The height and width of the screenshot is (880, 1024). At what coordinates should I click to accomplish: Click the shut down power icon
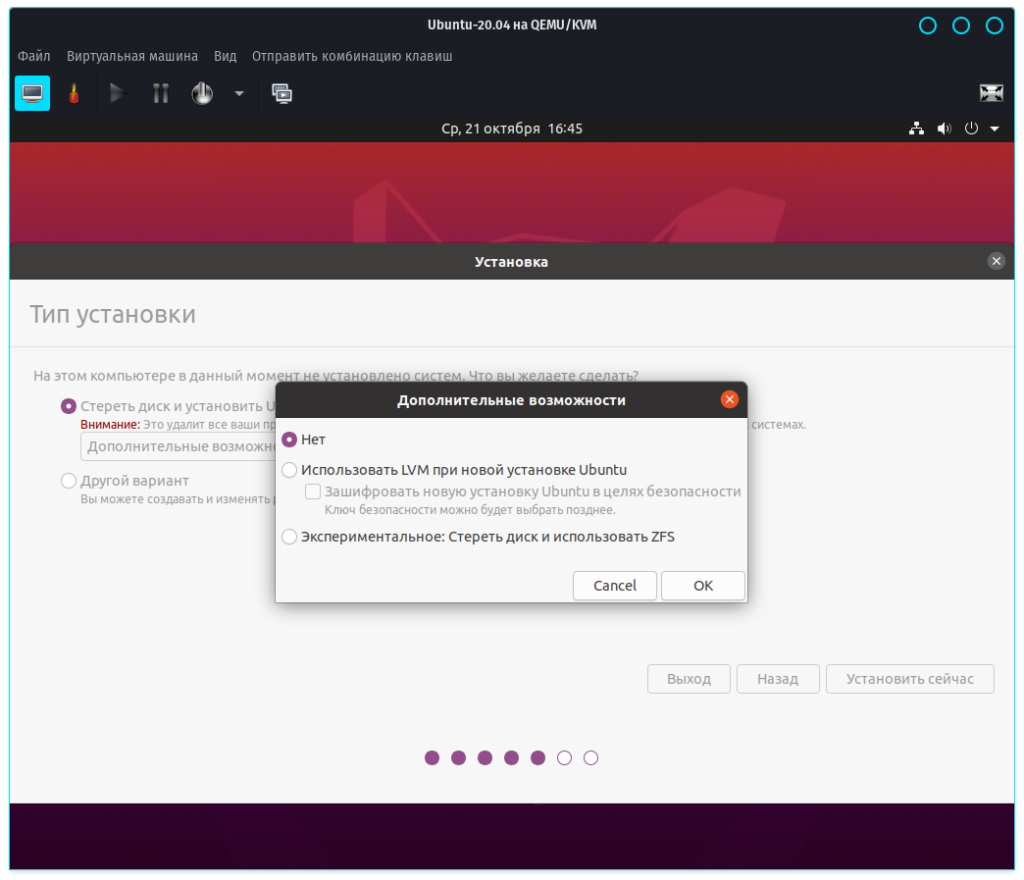click(202, 93)
